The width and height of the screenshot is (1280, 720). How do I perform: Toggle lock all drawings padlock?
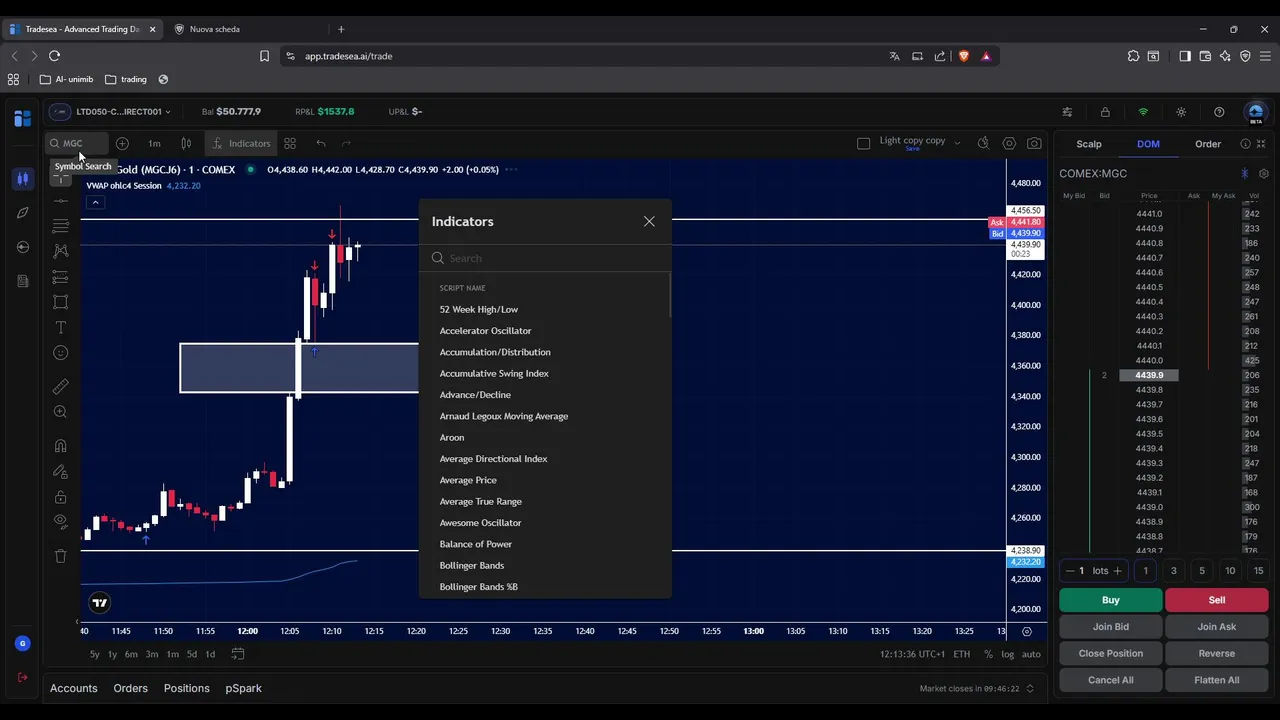(61, 497)
